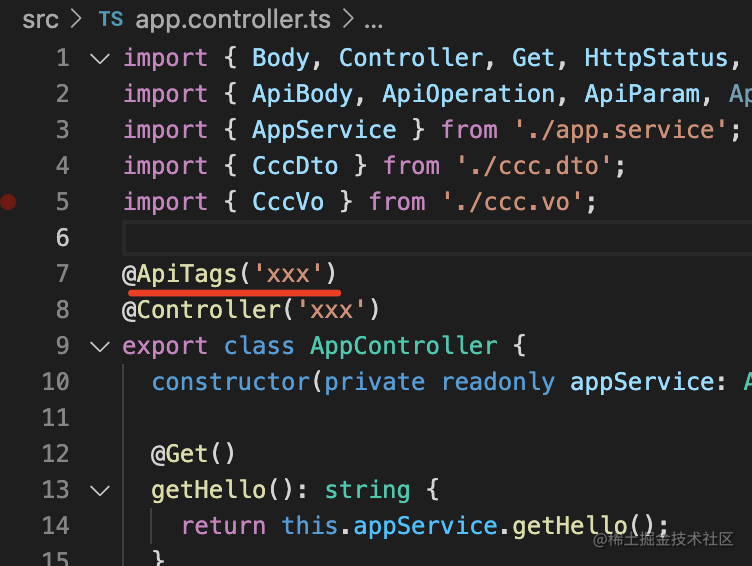Toggle the red breakpoint on line 5
752x566 pixels.
point(9,202)
